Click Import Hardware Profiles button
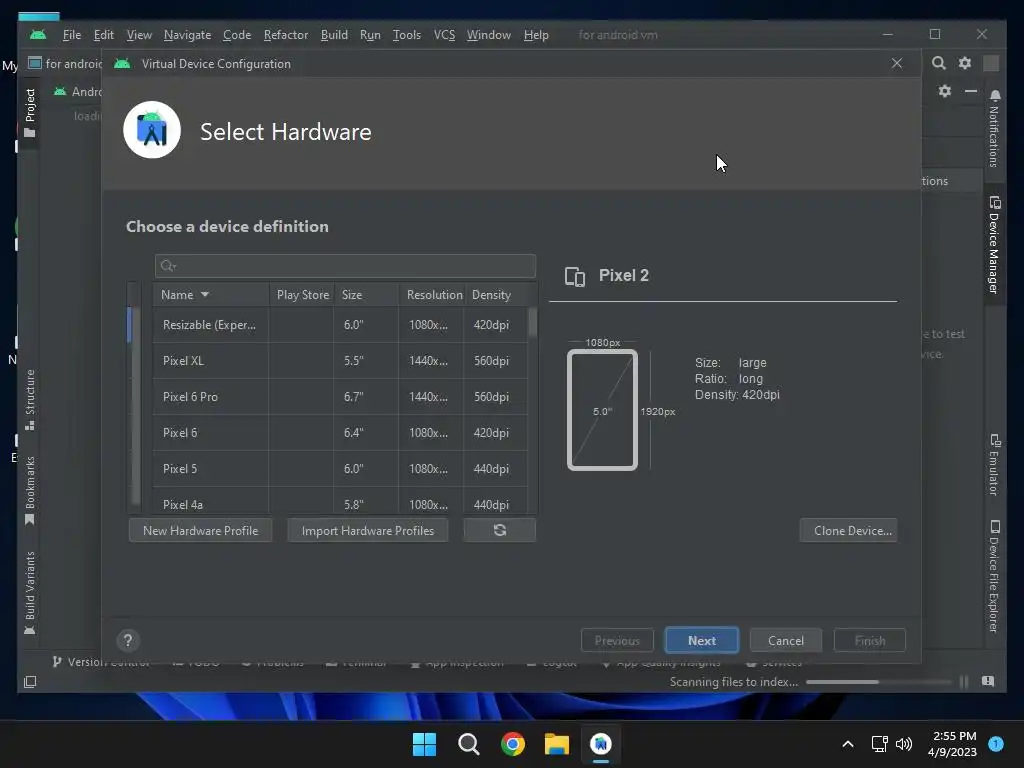Image resolution: width=1024 pixels, height=768 pixels. tap(368, 530)
